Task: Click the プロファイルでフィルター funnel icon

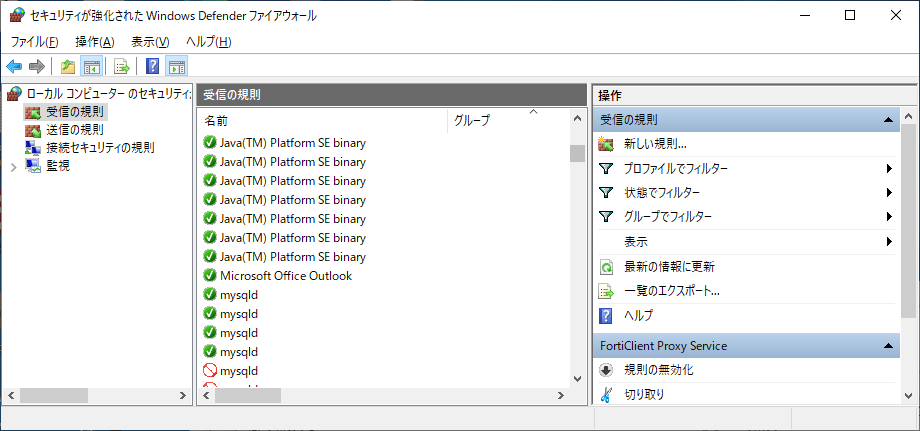Action: click(606, 169)
